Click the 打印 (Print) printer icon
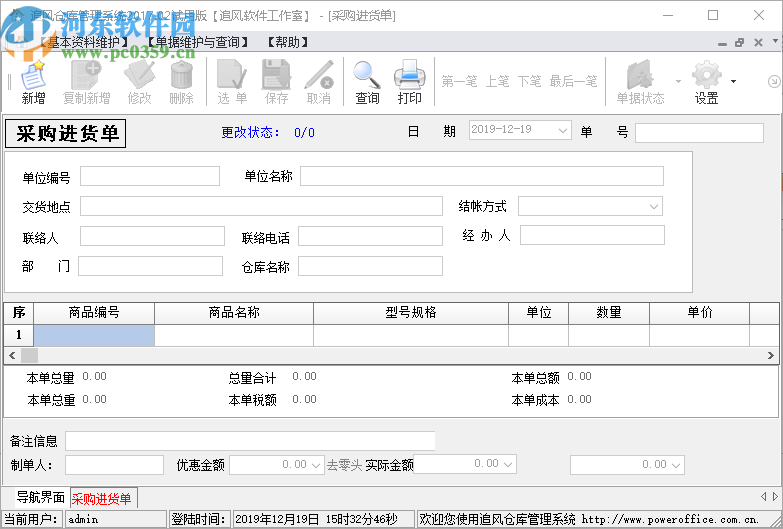The width and height of the screenshot is (783, 529). point(409,82)
